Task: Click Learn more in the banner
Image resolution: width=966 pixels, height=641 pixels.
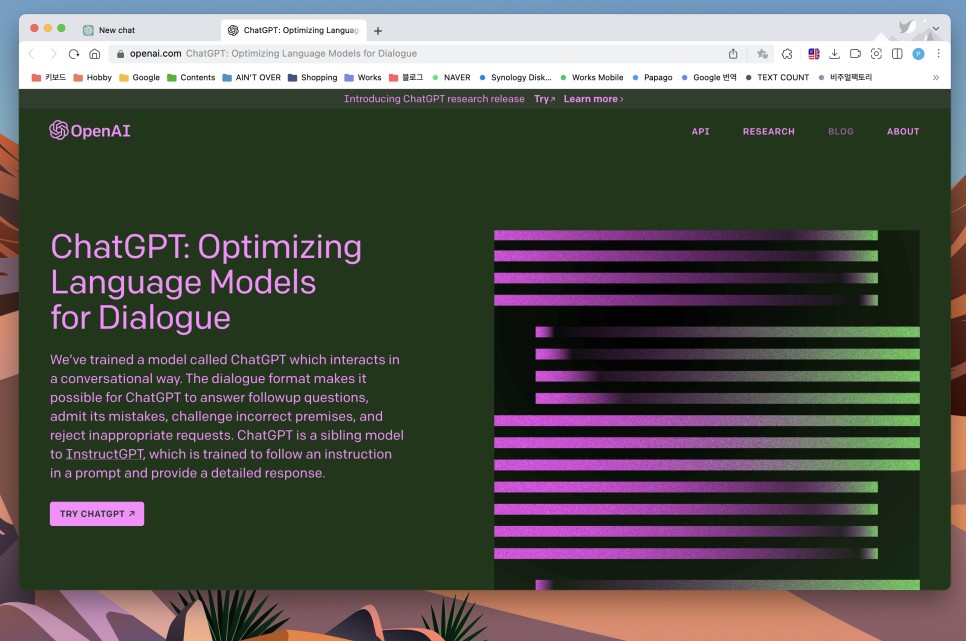Action: click(593, 99)
